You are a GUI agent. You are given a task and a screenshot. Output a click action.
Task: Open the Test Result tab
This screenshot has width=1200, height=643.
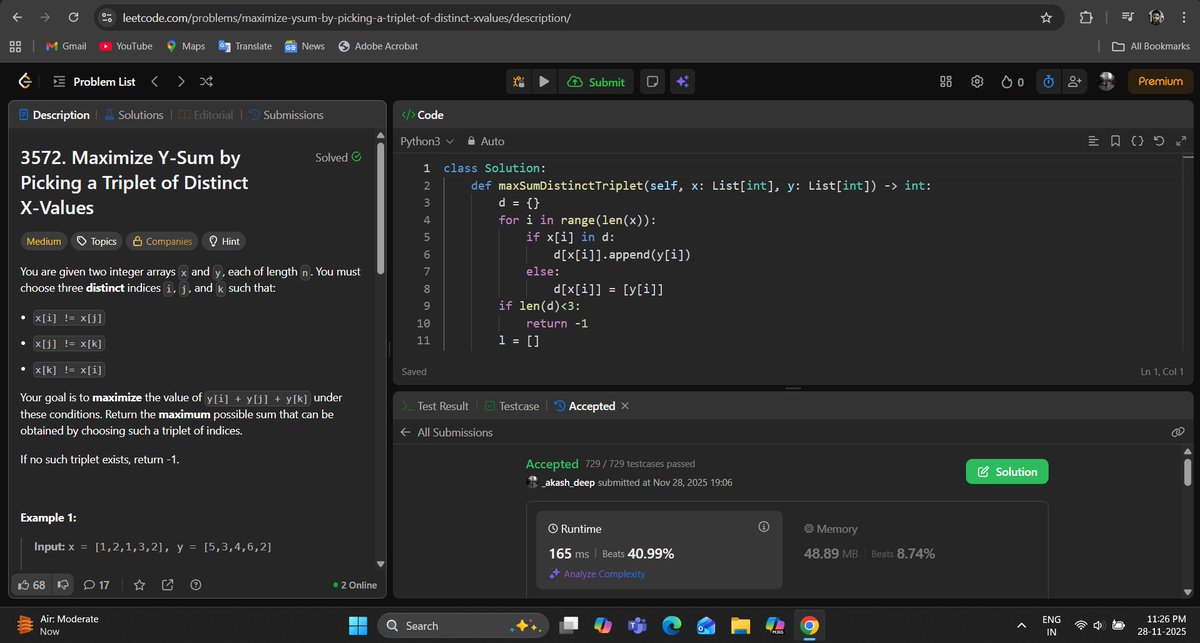435,406
